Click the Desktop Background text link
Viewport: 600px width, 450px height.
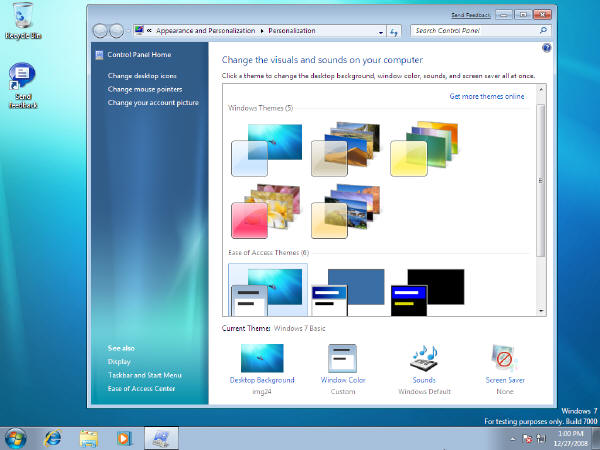click(262, 380)
